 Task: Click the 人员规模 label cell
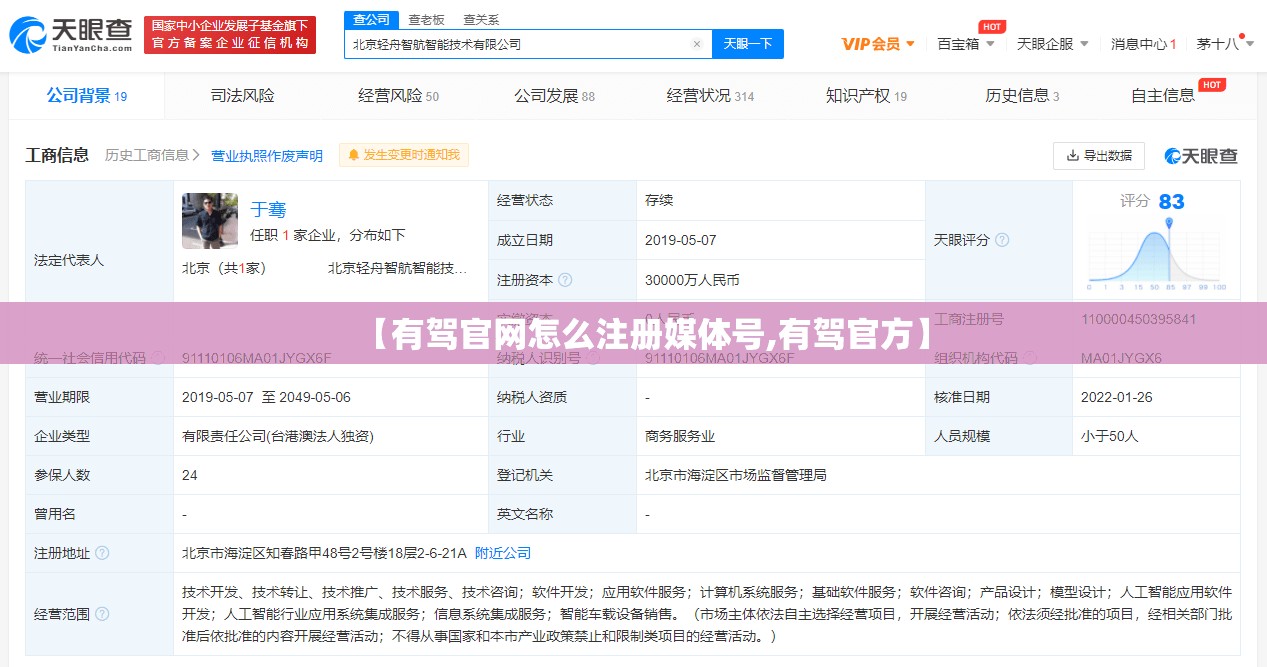tap(999, 436)
